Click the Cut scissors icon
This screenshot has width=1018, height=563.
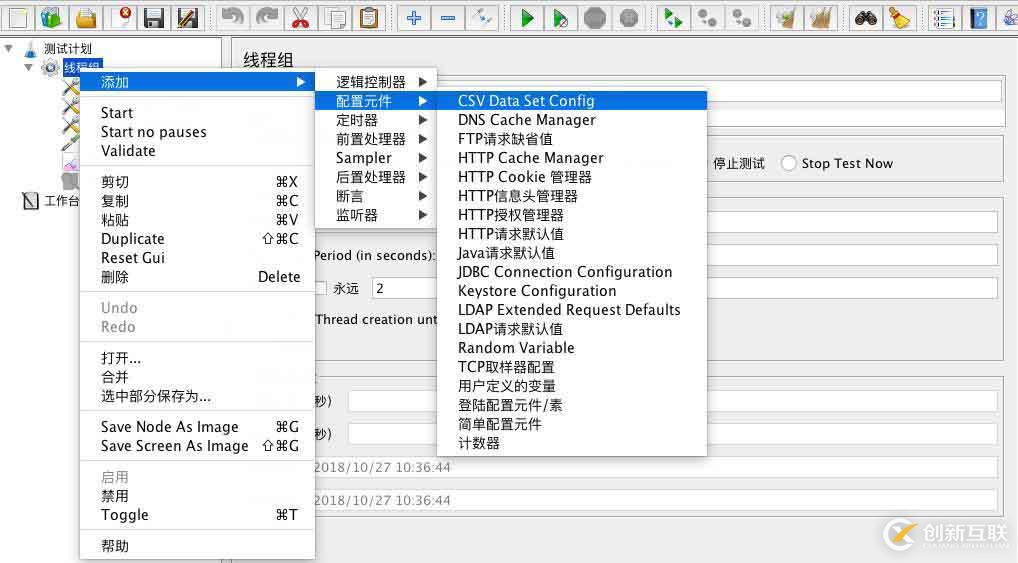pos(301,18)
